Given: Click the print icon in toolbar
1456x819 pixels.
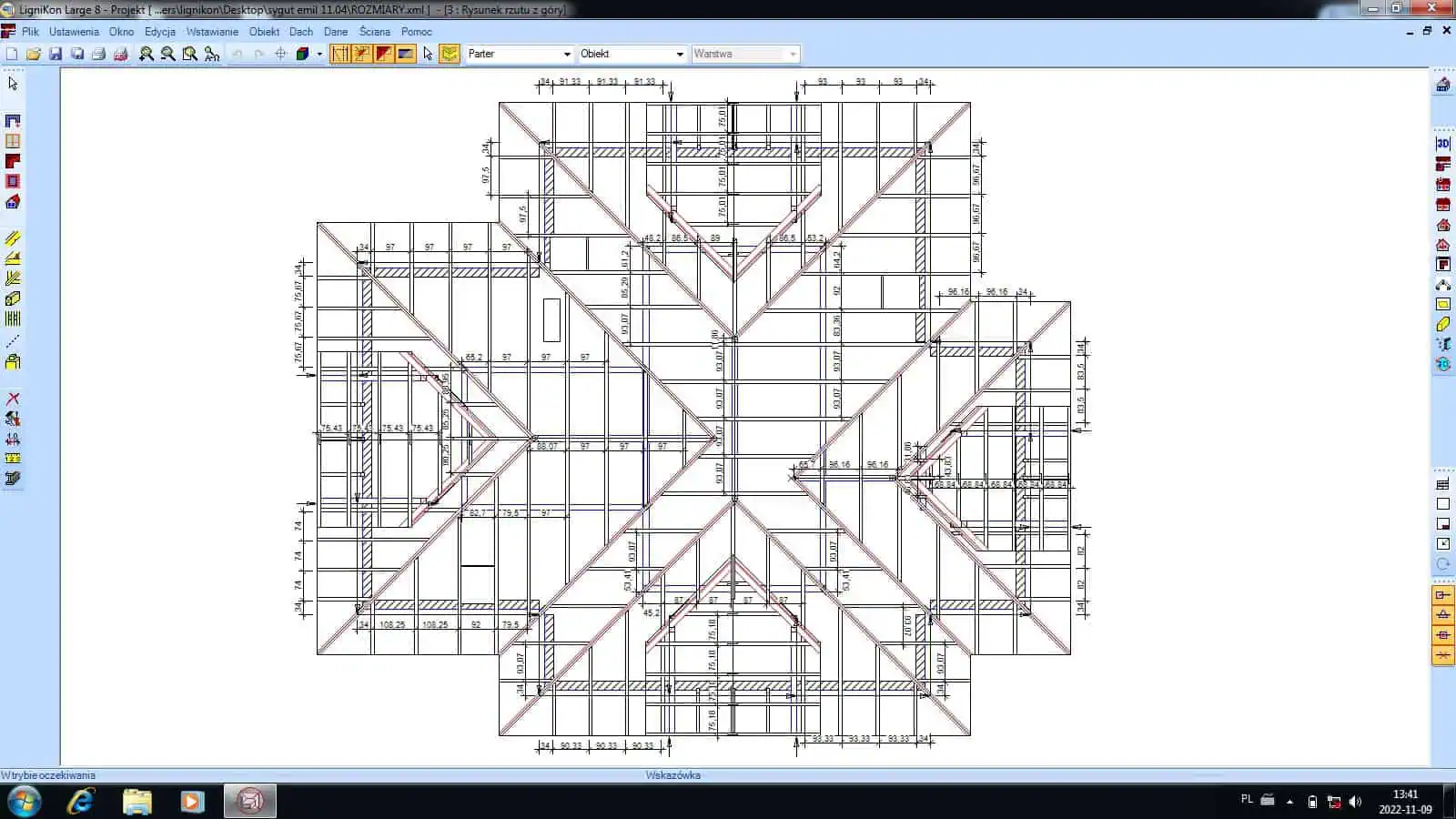Looking at the screenshot, I should click(x=99, y=55).
